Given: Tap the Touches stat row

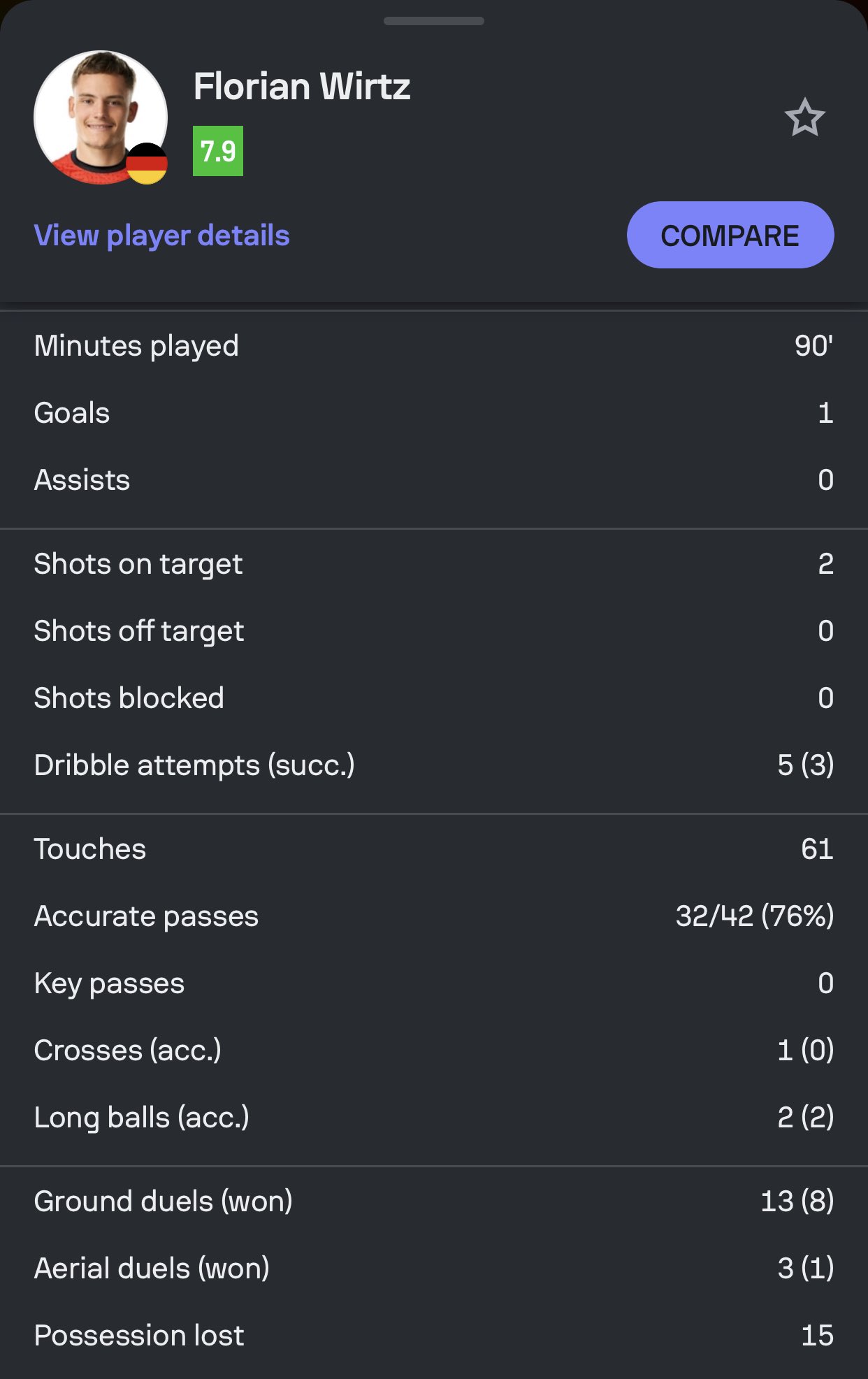Looking at the screenshot, I should (434, 849).
